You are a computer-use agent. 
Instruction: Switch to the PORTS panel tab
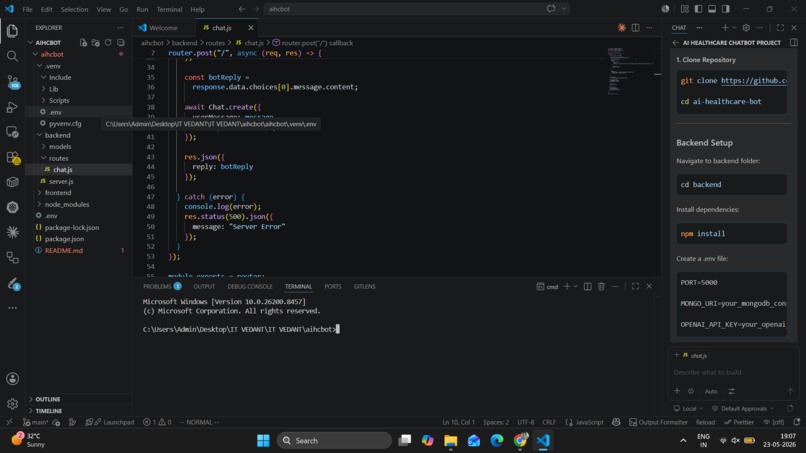coord(333,286)
